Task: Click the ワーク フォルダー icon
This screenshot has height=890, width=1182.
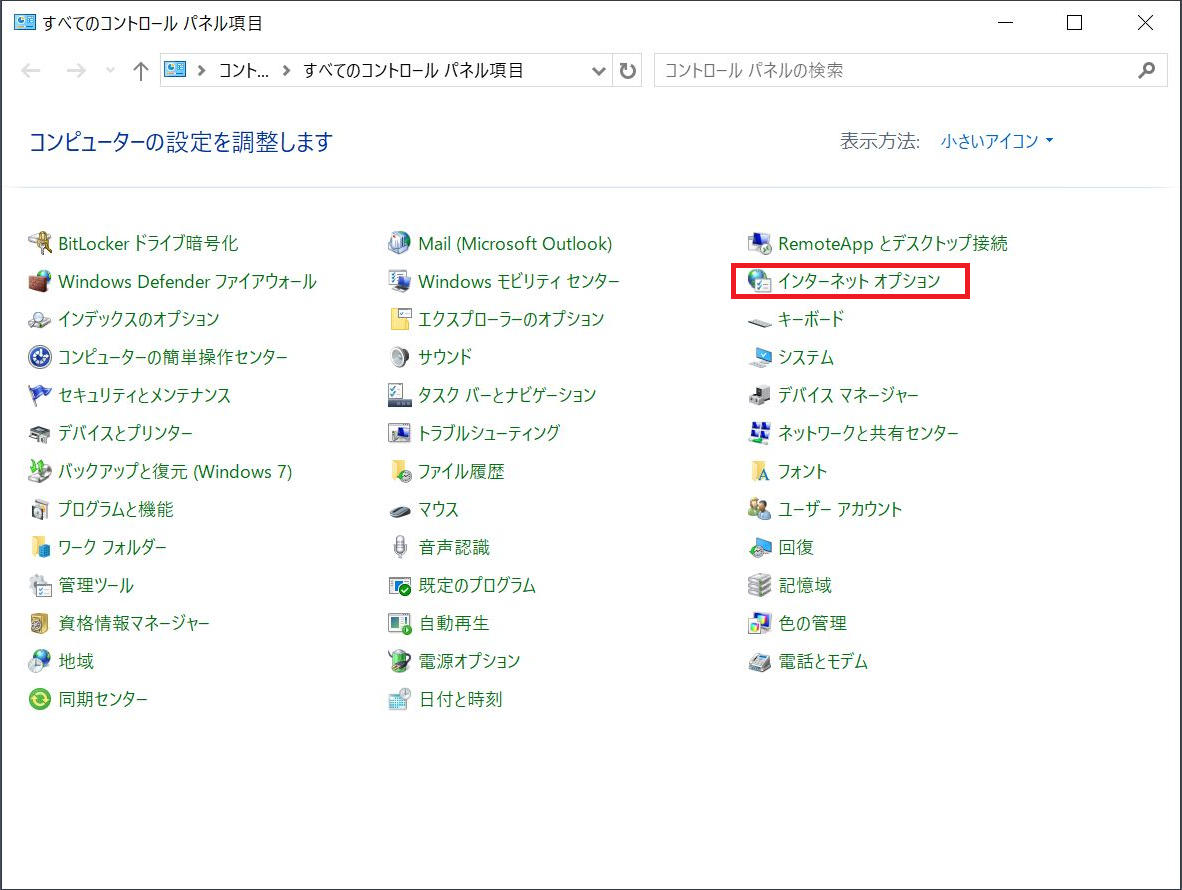Action: click(39, 547)
